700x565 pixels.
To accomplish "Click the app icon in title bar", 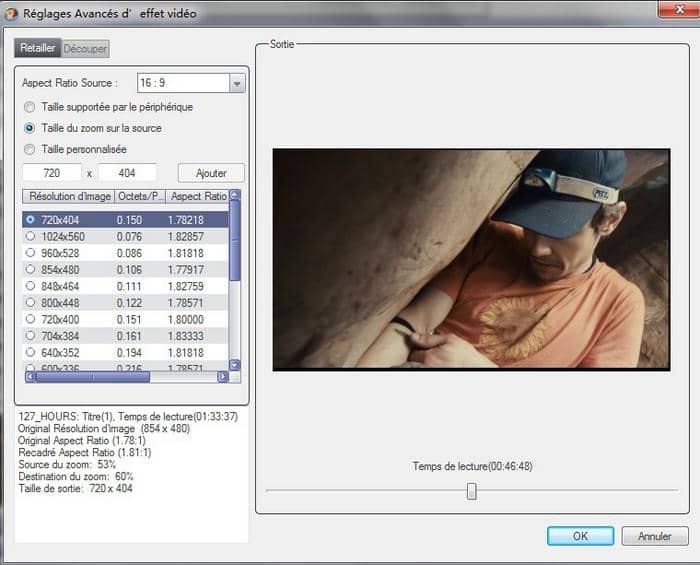I will [11, 14].
